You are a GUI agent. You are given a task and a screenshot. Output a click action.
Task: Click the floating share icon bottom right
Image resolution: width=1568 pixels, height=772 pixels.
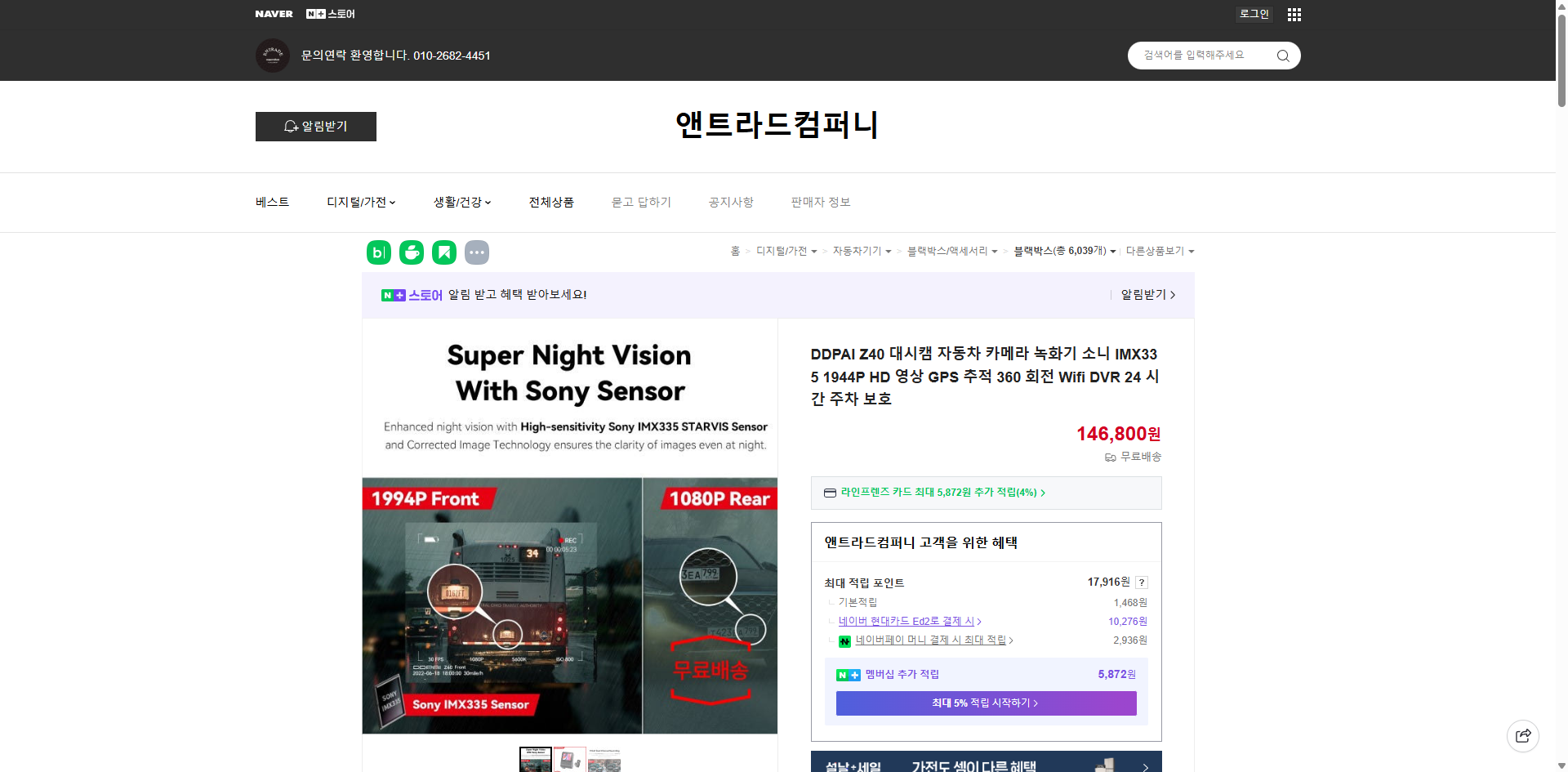pyautogui.click(x=1523, y=735)
